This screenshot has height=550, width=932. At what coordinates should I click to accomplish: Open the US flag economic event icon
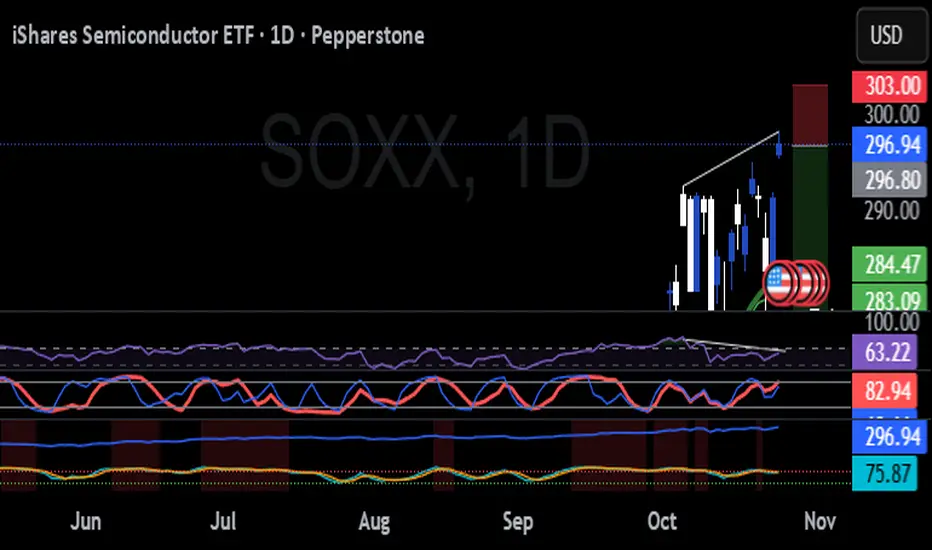click(780, 282)
